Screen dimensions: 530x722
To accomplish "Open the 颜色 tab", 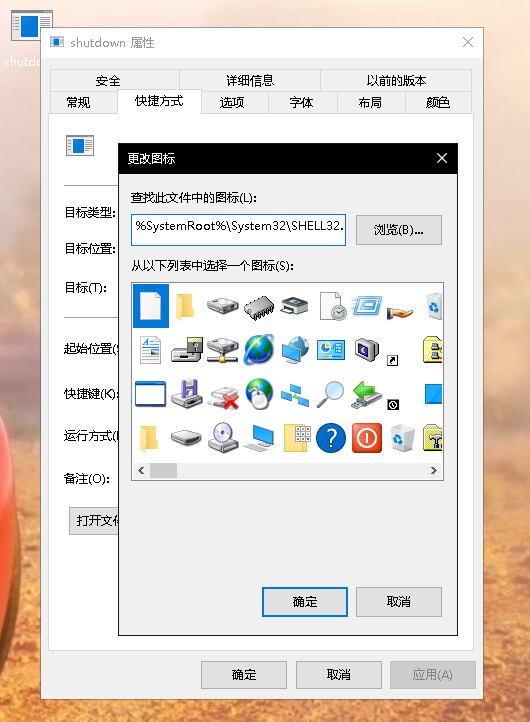I will point(438,102).
